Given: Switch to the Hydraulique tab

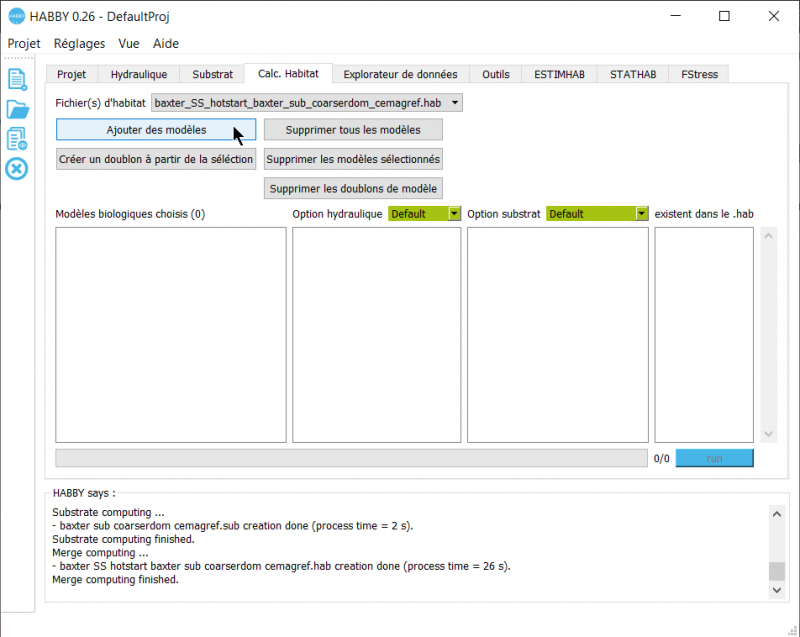Looking at the screenshot, I should point(138,73).
